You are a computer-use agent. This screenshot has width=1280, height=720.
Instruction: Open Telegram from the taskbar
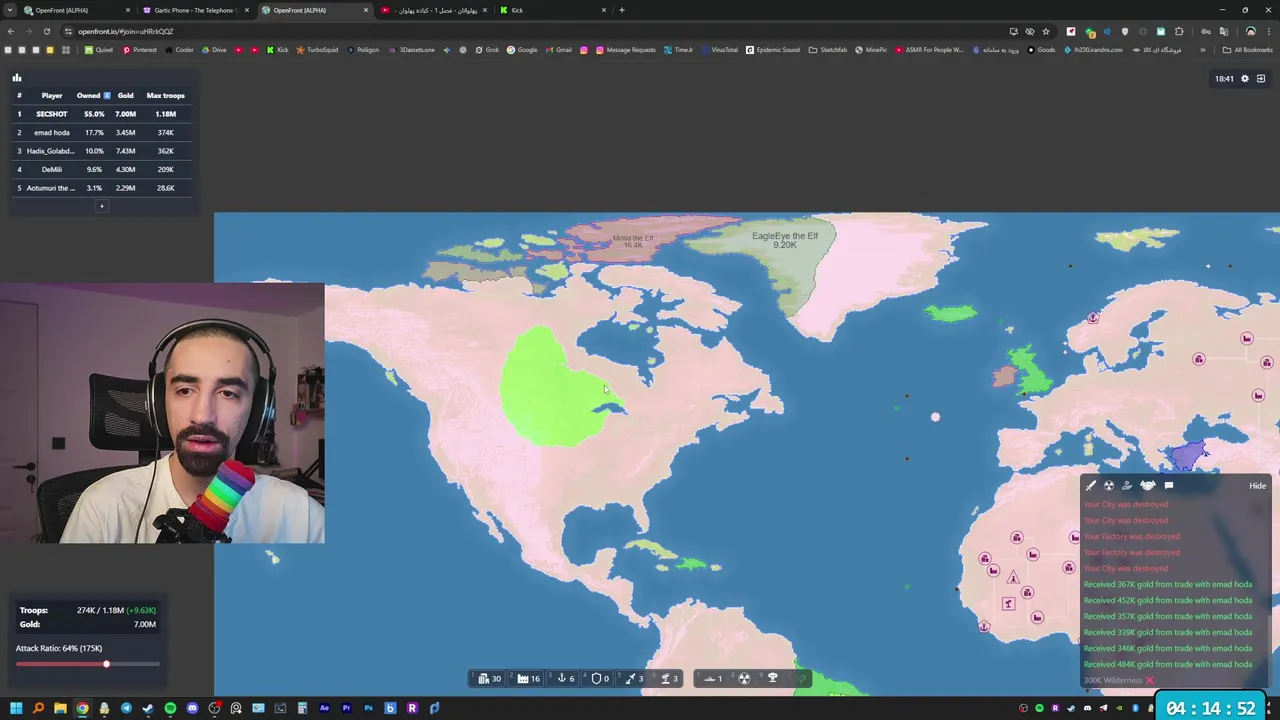[126, 708]
